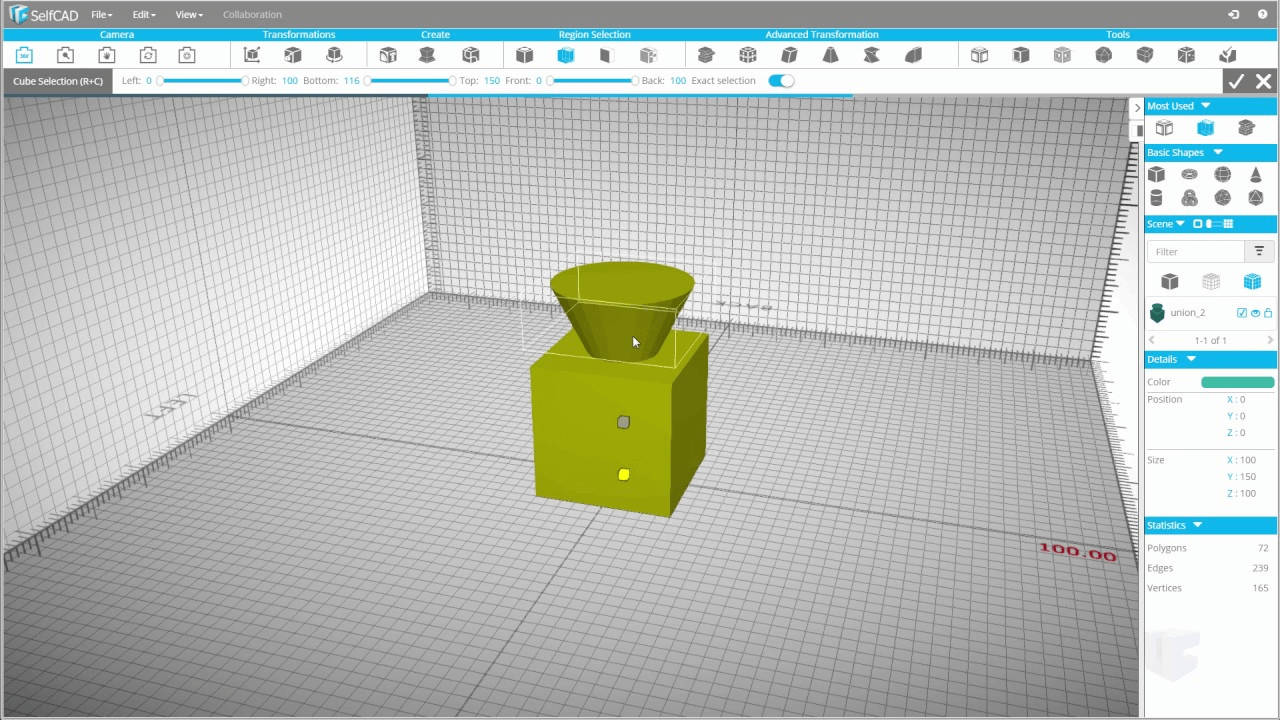The height and width of the screenshot is (720, 1280).
Task: Select the taper tool in Advanced Transformation
Action: pos(830,55)
